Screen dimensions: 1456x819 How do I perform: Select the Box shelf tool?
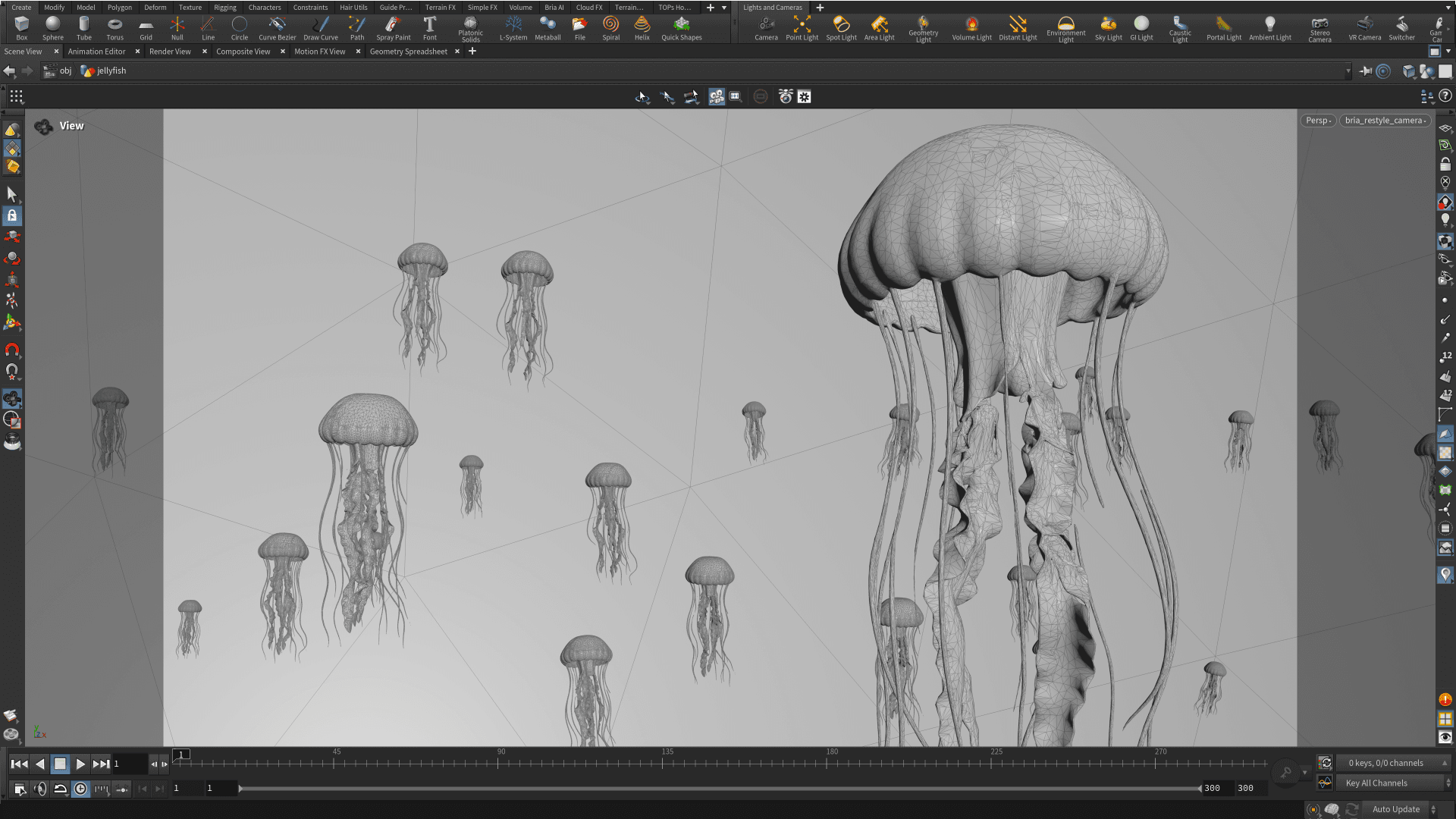[x=21, y=28]
